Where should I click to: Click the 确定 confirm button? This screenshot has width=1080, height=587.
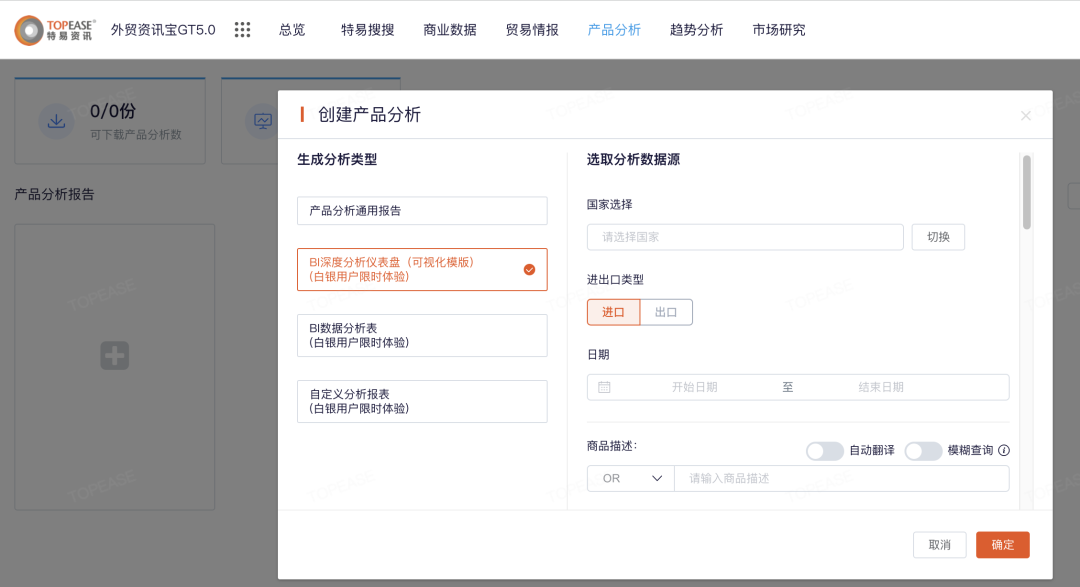(1002, 544)
